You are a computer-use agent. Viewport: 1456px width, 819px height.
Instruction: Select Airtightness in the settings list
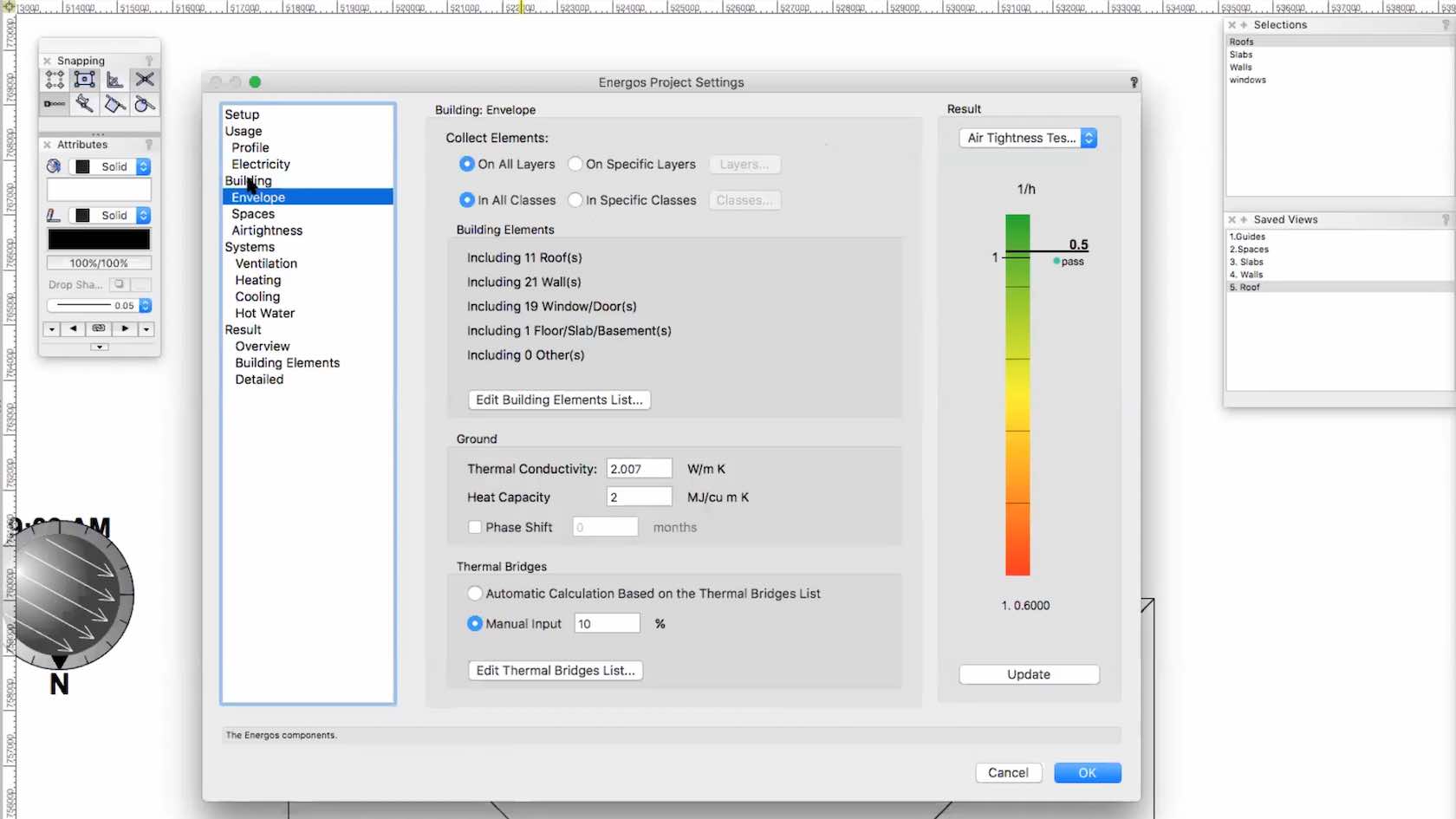coord(267,231)
